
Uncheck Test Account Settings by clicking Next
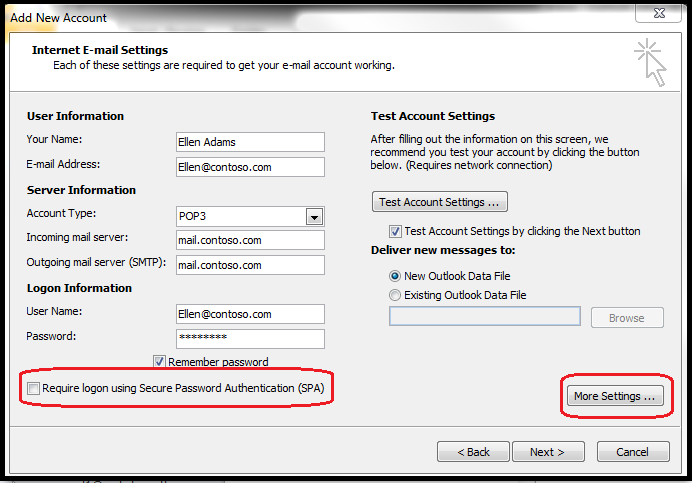[396, 231]
